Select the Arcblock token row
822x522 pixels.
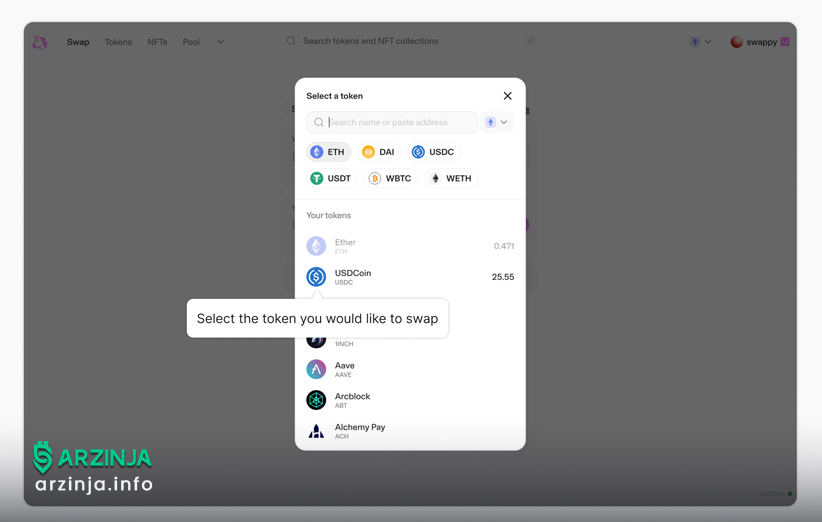click(x=410, y=400)
